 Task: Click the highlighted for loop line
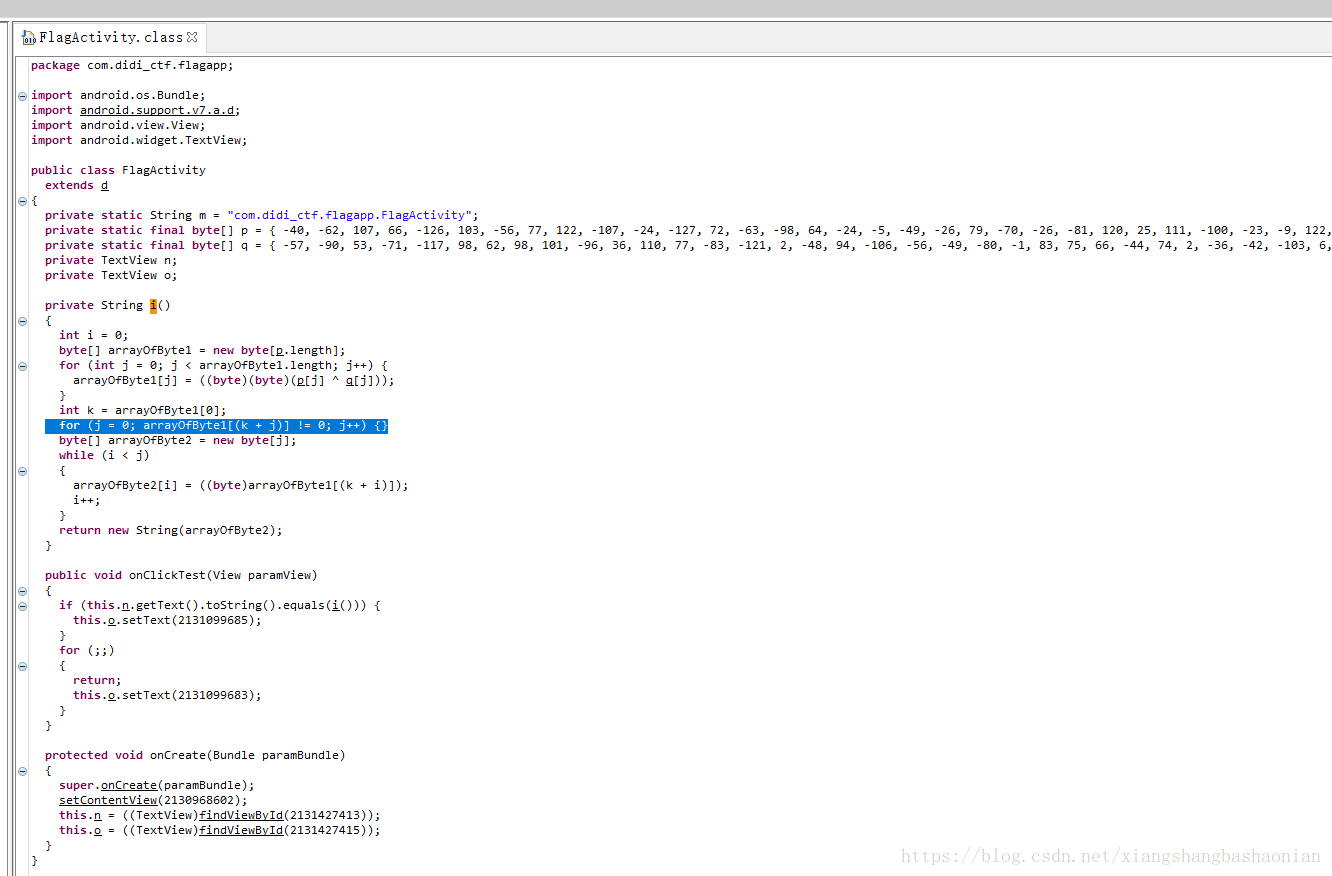[x=215, y=424]
